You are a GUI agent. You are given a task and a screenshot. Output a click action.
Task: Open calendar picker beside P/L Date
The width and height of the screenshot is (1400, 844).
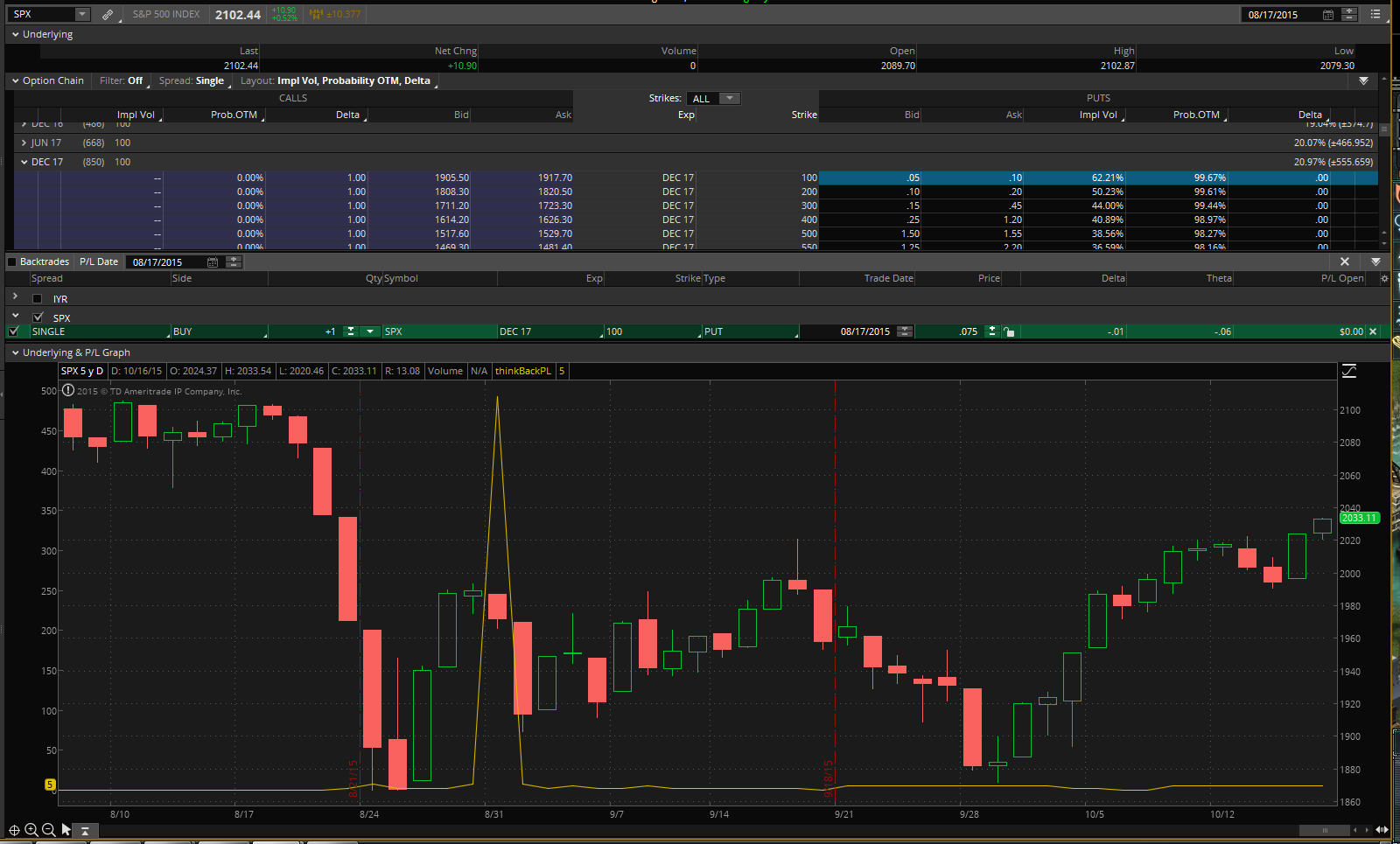tap(213, 262)
